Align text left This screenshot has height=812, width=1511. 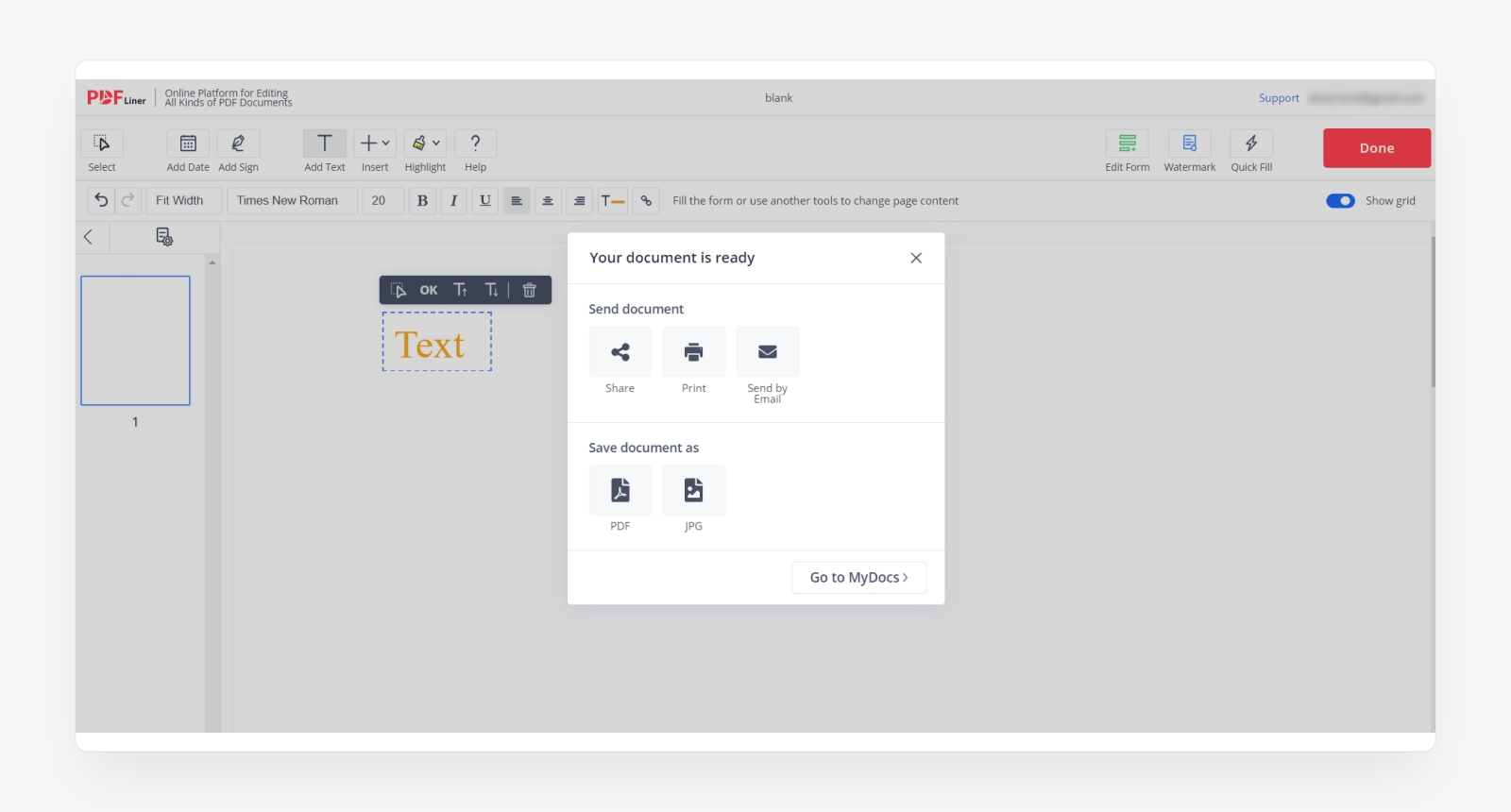[x=517, y=200]
